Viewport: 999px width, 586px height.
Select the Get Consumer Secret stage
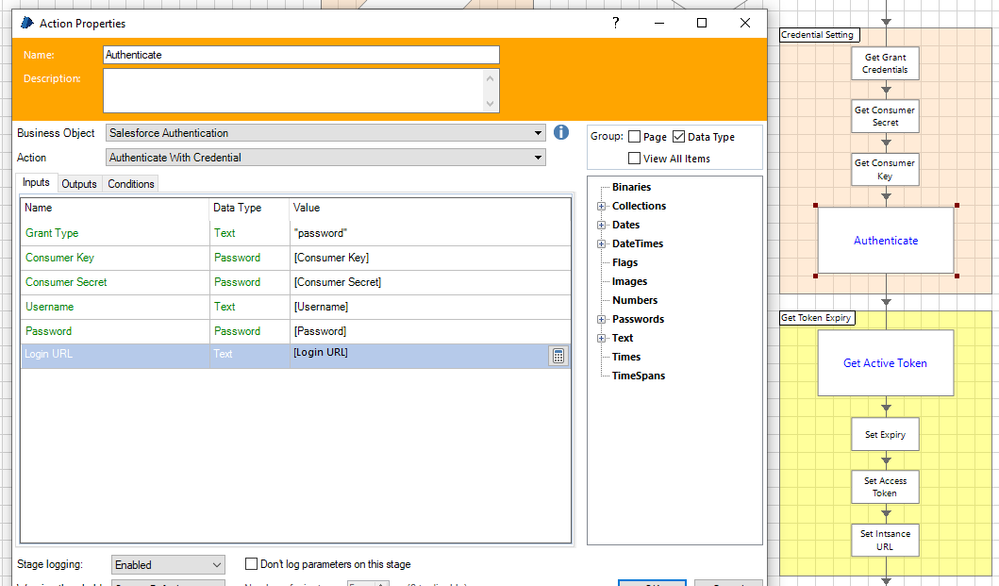(885, 116)
